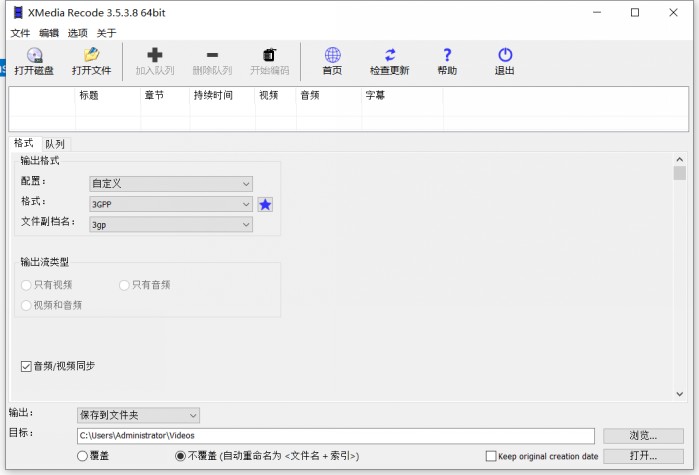Select the 覆盖 radio button

click(82, 456)
